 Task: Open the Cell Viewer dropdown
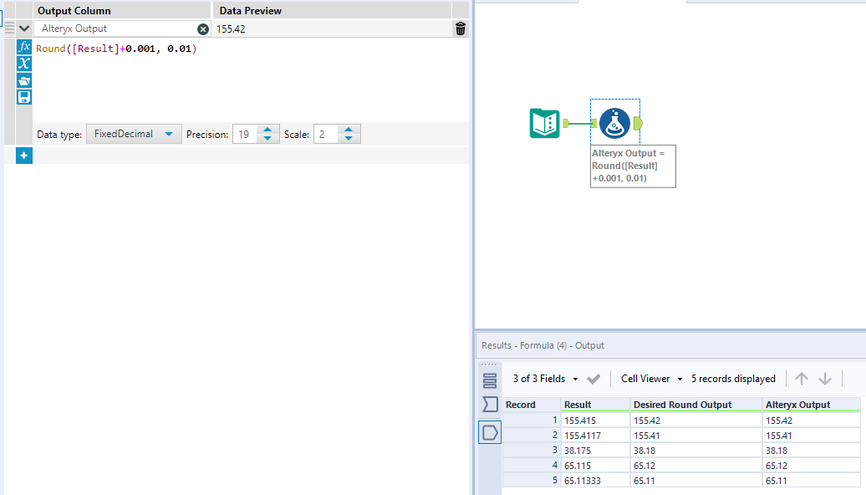(x=652, y=379)
